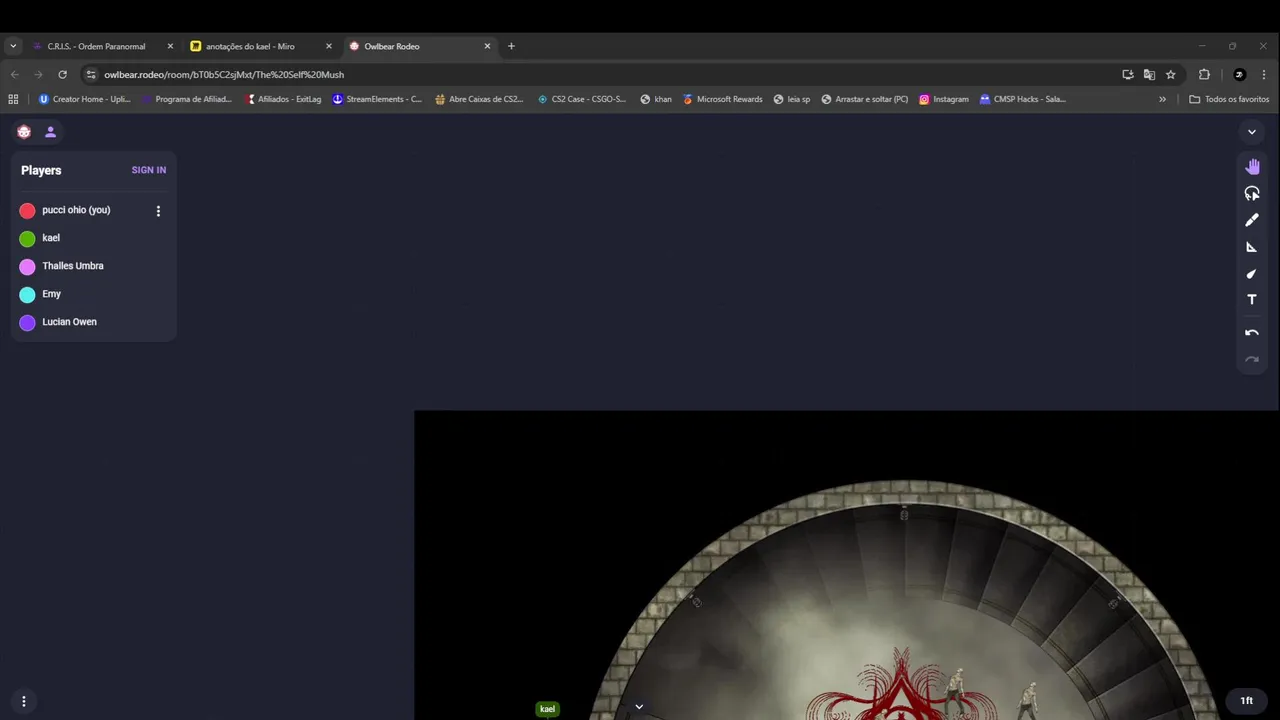This screenshot has width=1280, height=720.
Task: Toggle the Players panel icon
Action: 50,132
